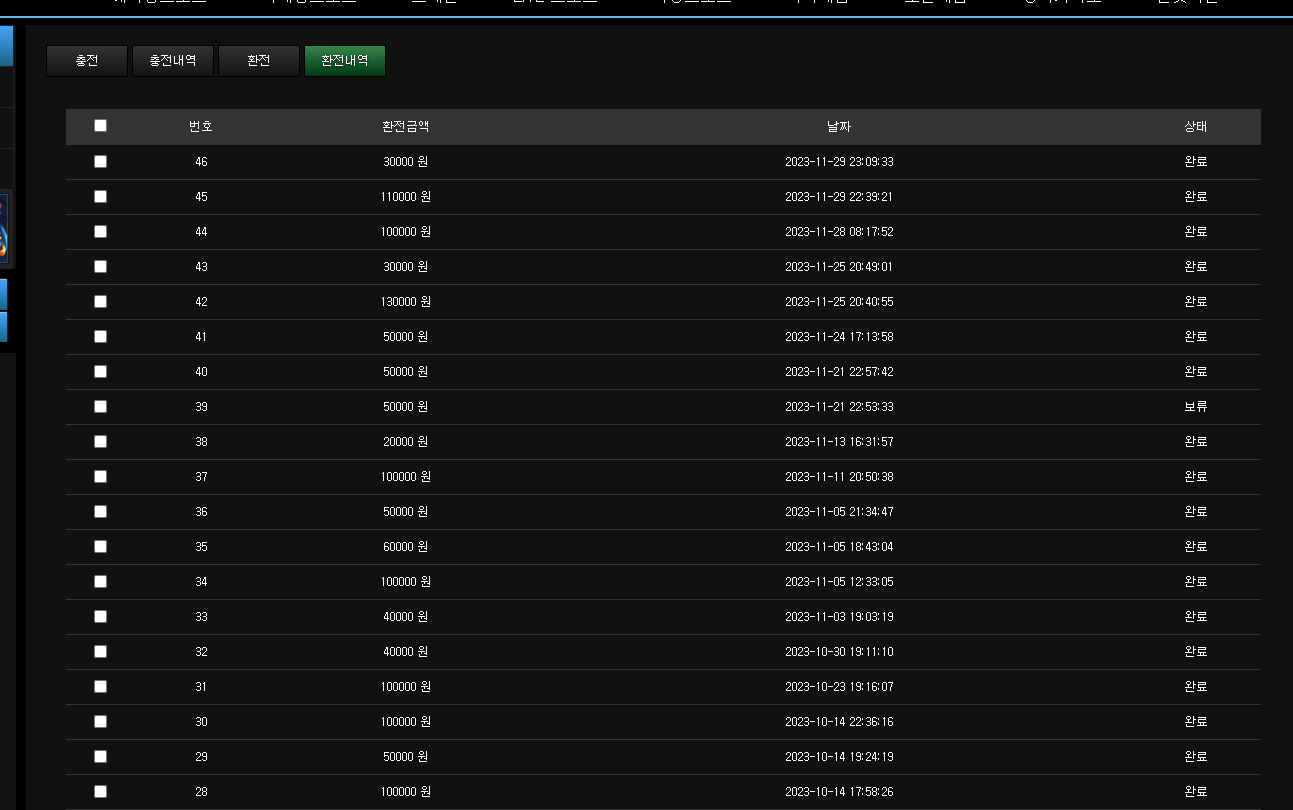Click the 상태 column header
Screen dimensions: 1293x810
[1196, 127]
